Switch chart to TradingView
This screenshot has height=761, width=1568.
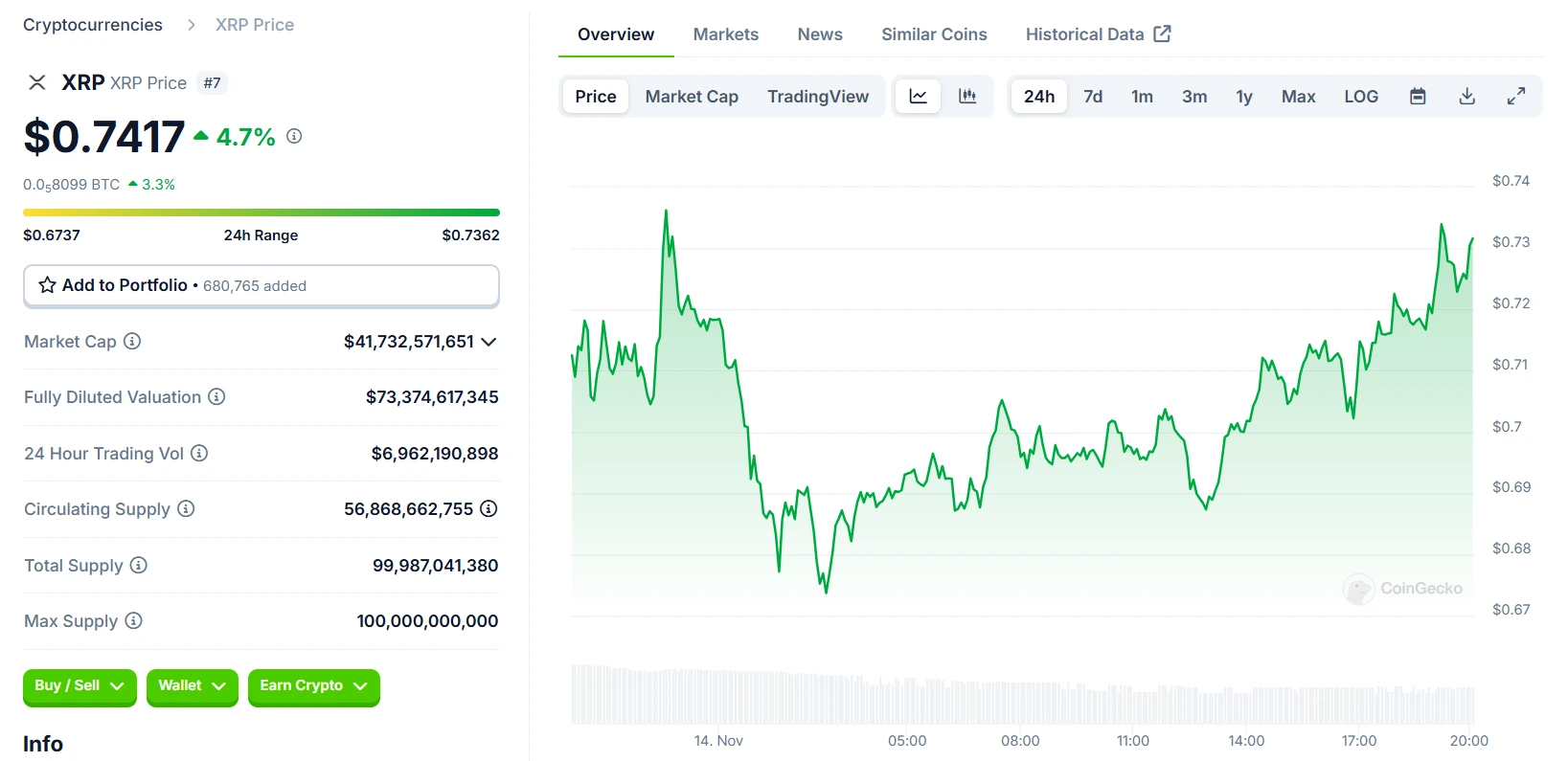tap(818, 96)
